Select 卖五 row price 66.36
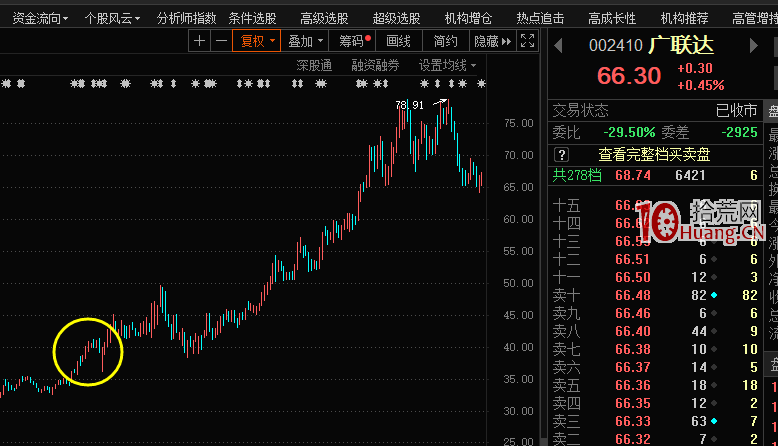The image size is (778, 446). point(633,385)
